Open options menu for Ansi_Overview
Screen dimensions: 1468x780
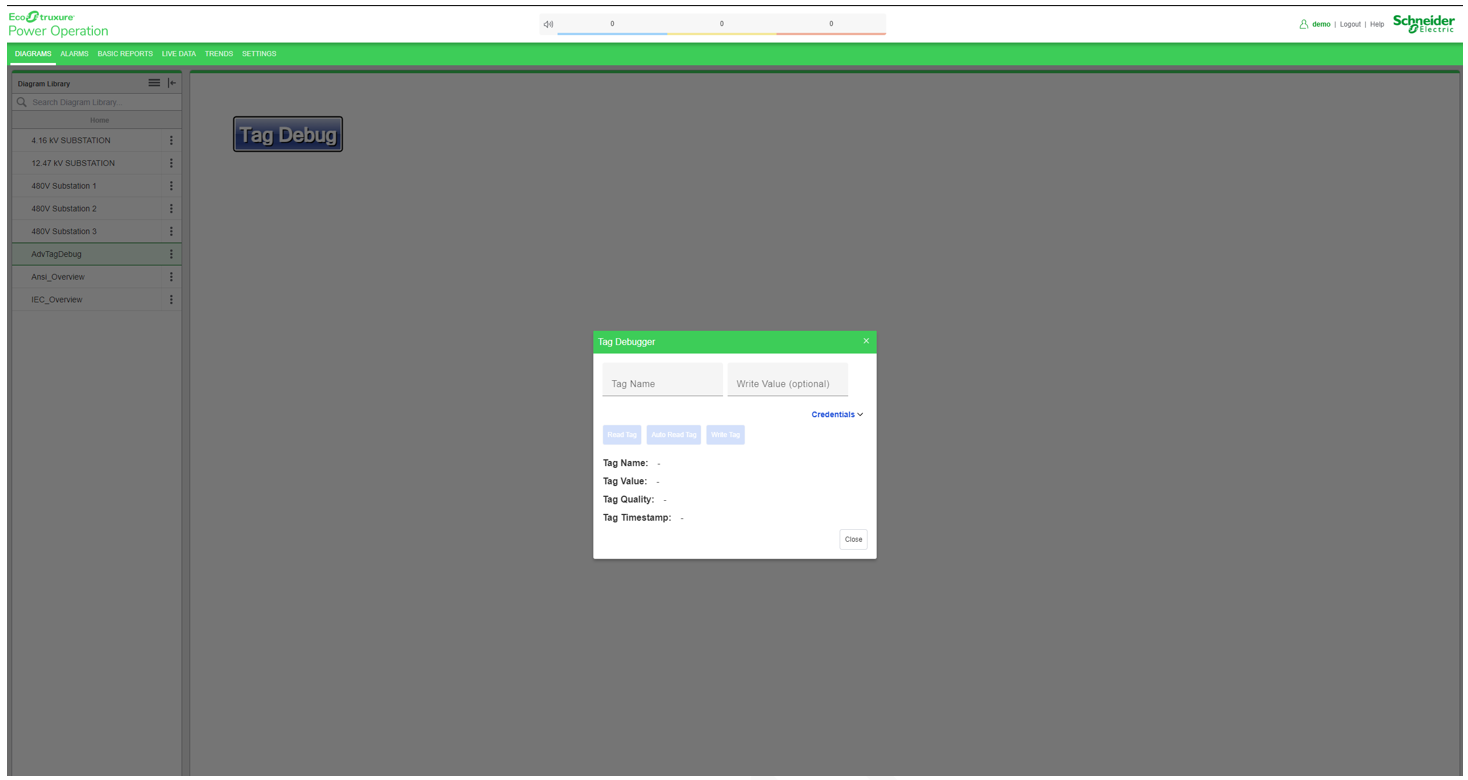pos(171,277)
